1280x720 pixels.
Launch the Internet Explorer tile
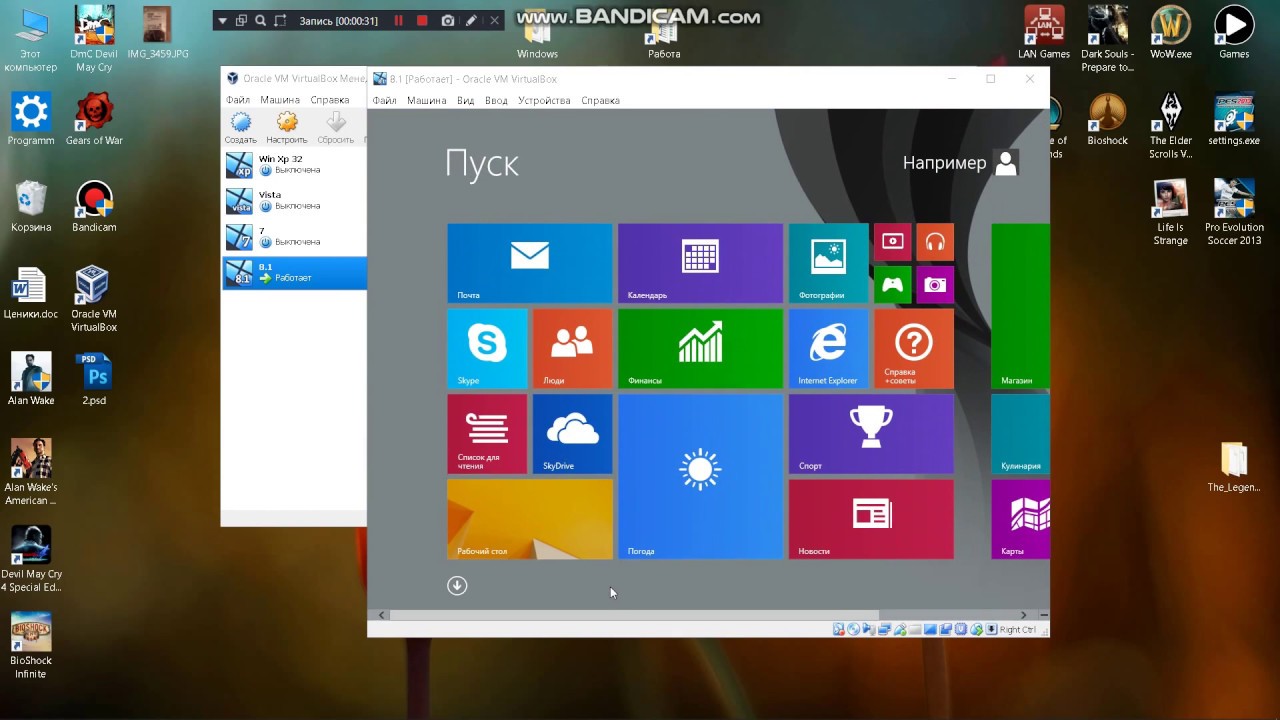coord(828,348)
